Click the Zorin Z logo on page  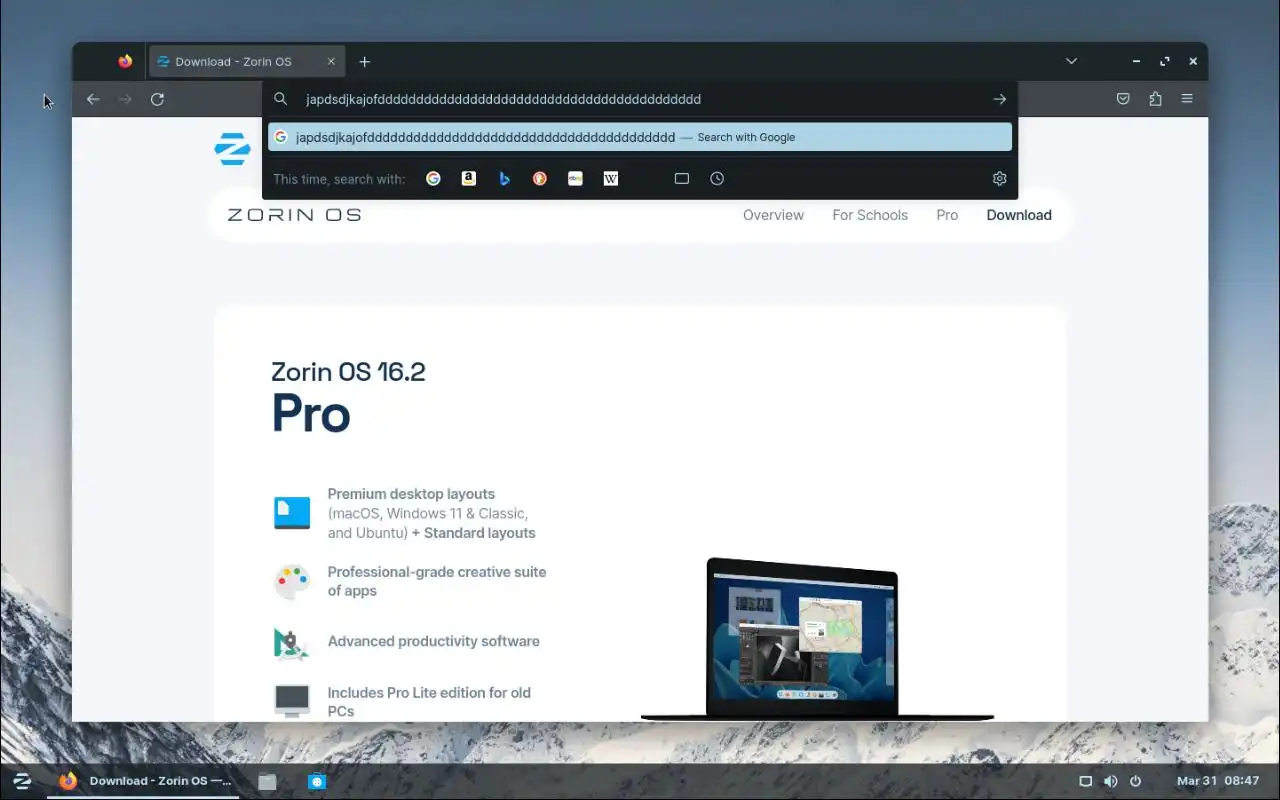(x=232, y=148)
